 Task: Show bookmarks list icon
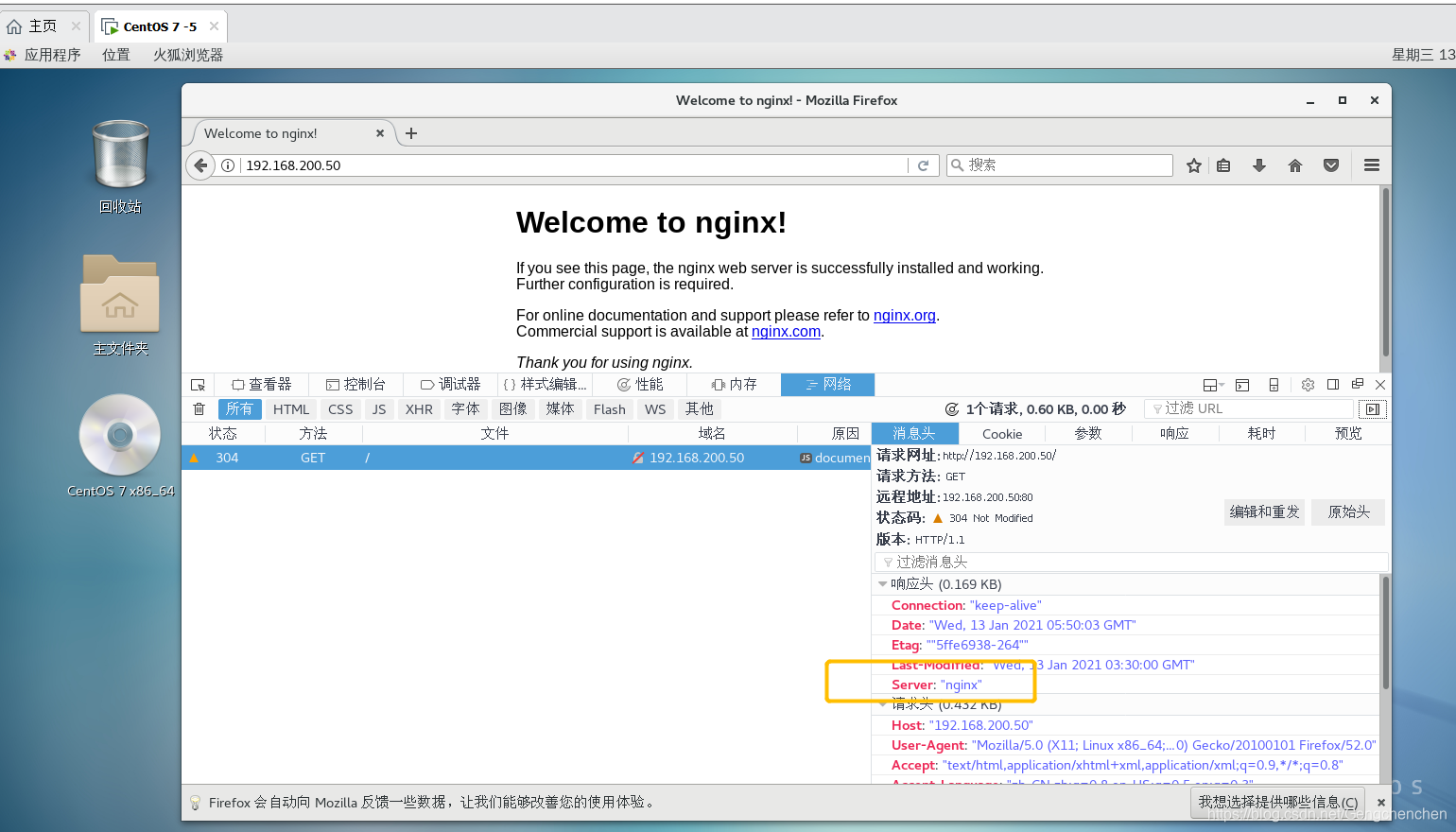click(x=1223, y=165)
